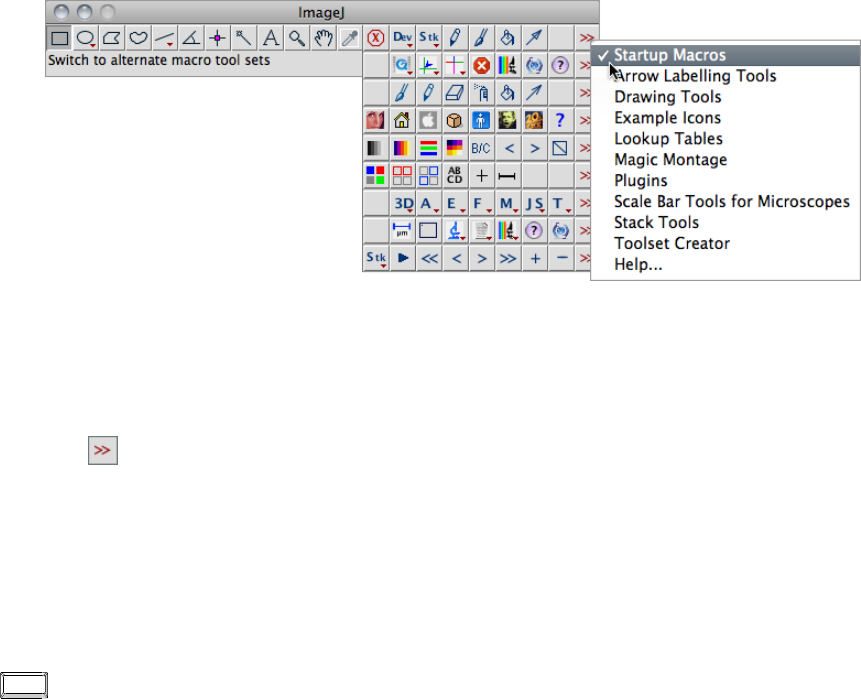Open the Dev menu tool dropdown
Viewport: 861px width, 699px height.
402,38
